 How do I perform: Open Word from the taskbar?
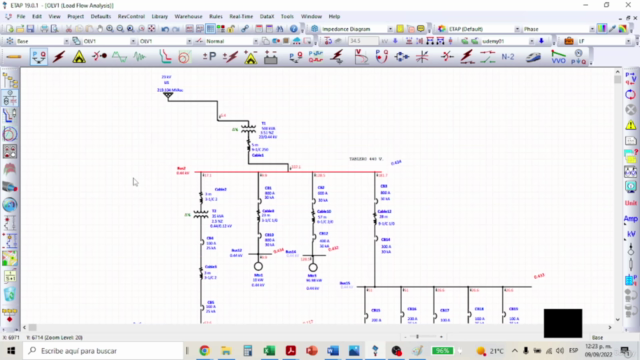tap(333, 351)
